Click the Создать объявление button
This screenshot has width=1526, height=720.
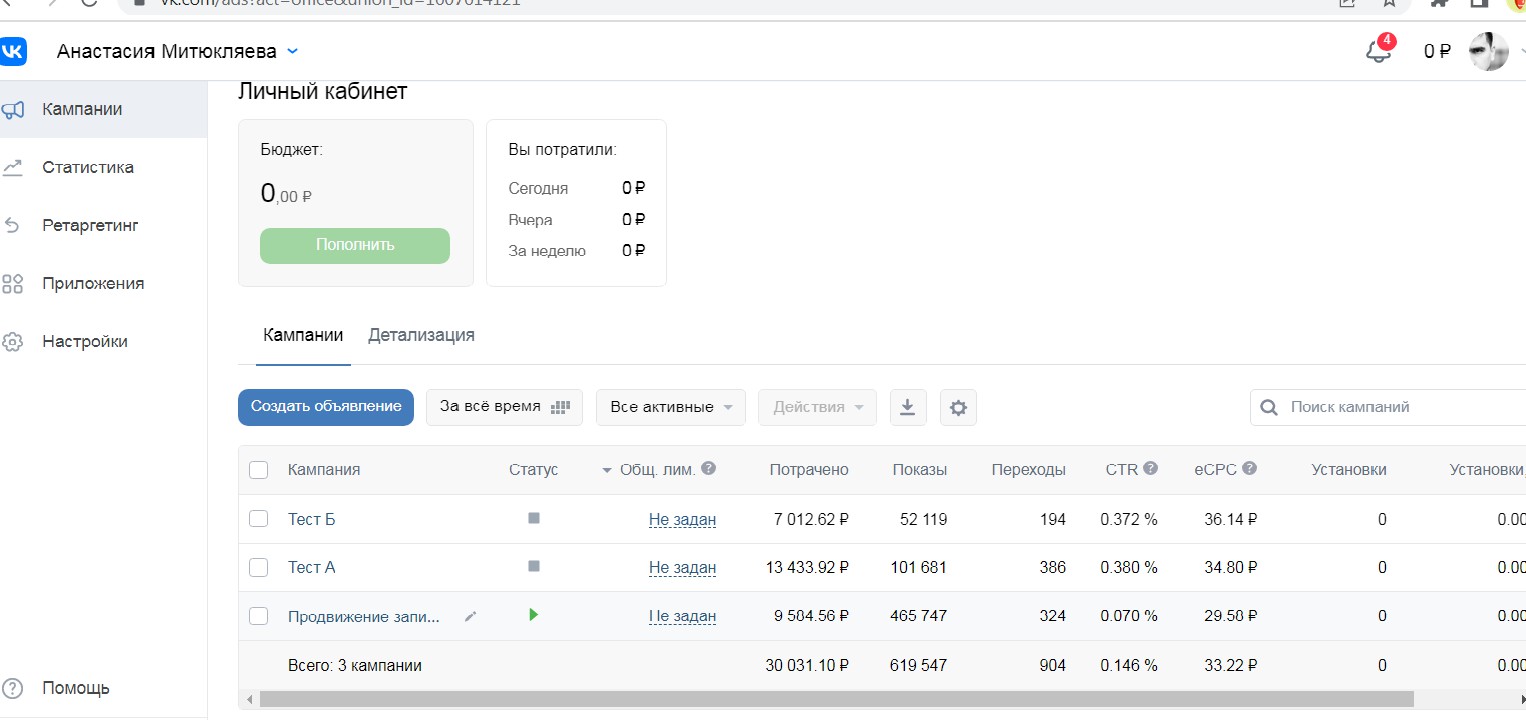click(x=326, y=407)
